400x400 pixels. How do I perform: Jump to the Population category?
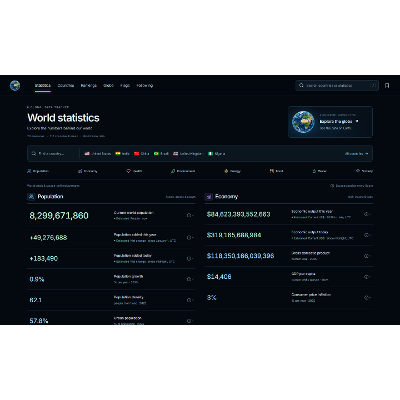pos(38,171)
